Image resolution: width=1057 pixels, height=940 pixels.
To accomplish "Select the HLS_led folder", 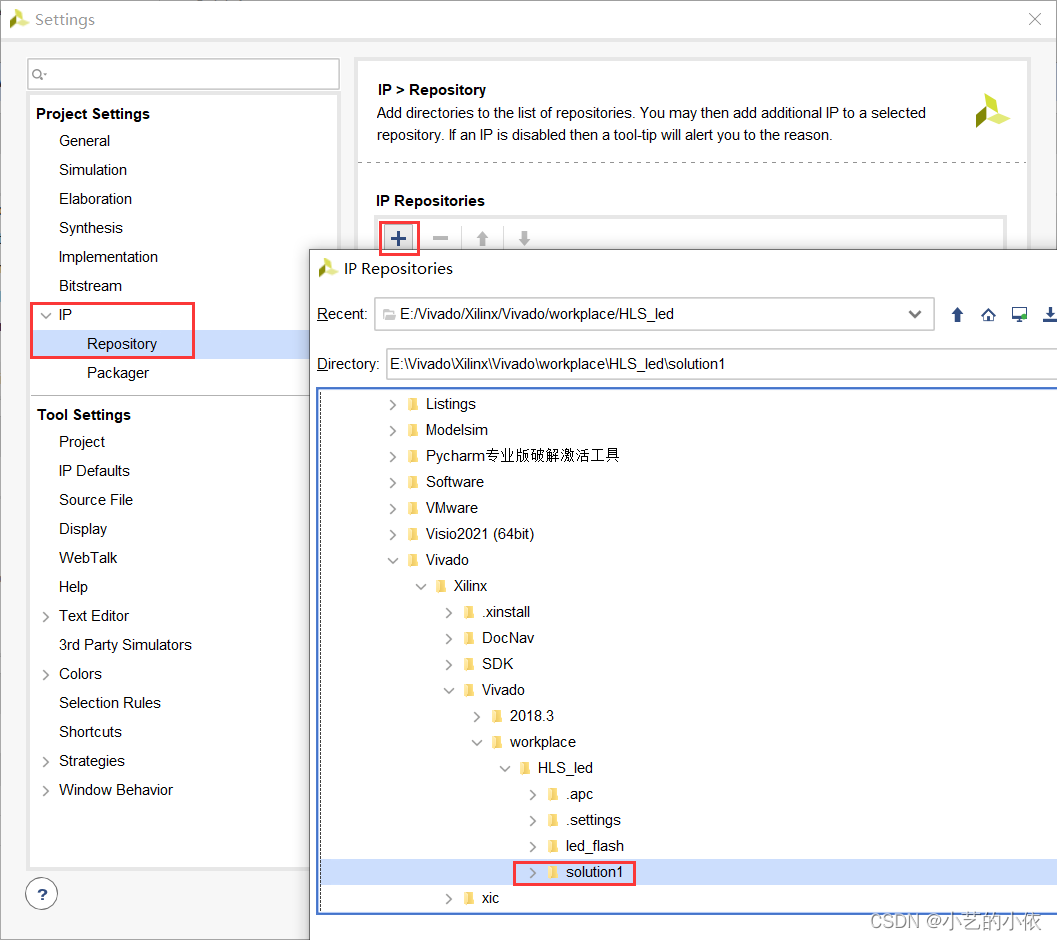I will pyautogui.click(x=565, y=768).
